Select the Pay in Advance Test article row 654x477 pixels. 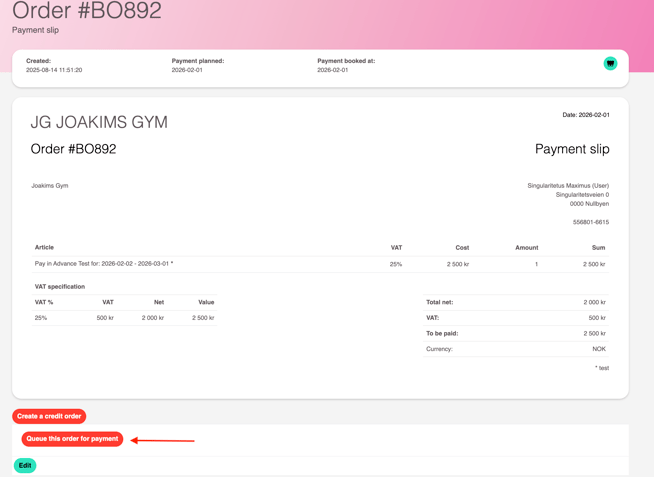point(104,264)
